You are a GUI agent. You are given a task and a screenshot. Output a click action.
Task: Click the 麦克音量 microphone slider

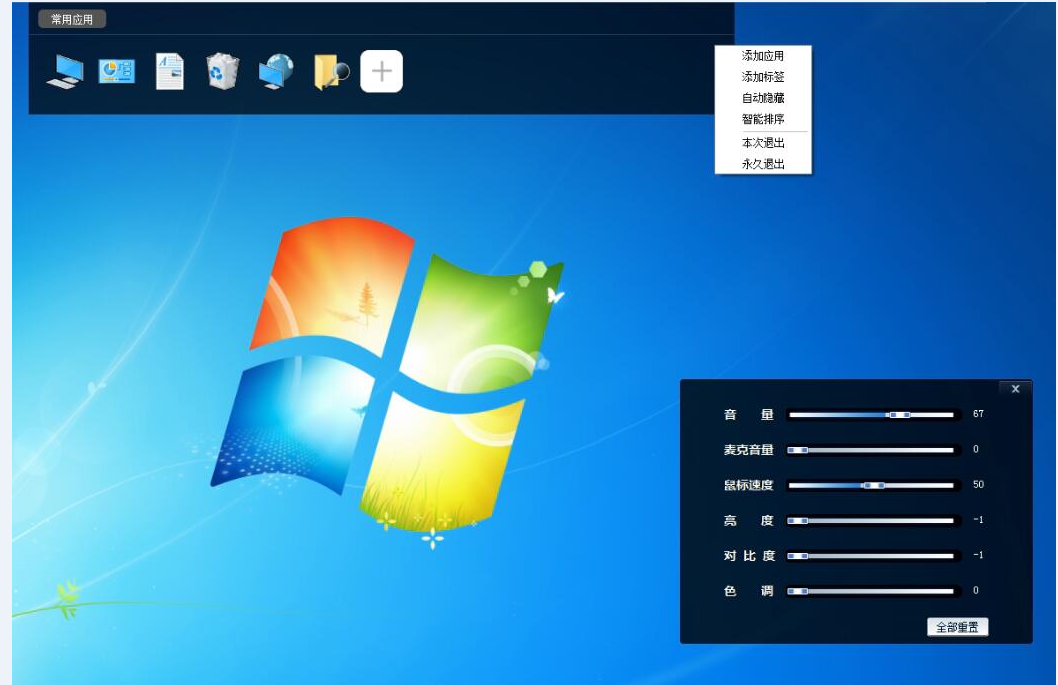pyautogui.click(x=873, y=449)
